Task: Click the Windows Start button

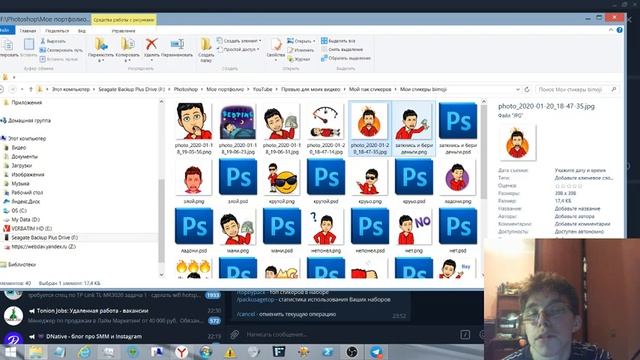Action: click(x=10, y=352)
